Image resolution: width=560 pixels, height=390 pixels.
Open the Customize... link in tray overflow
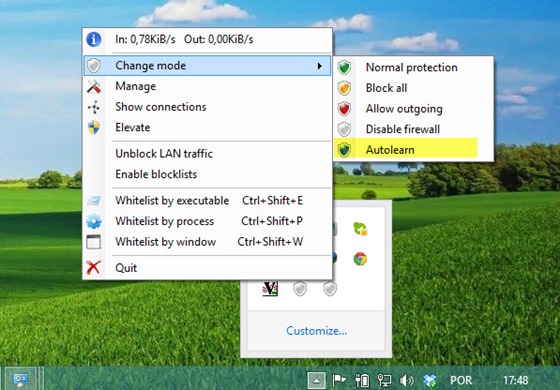(316, 331)
